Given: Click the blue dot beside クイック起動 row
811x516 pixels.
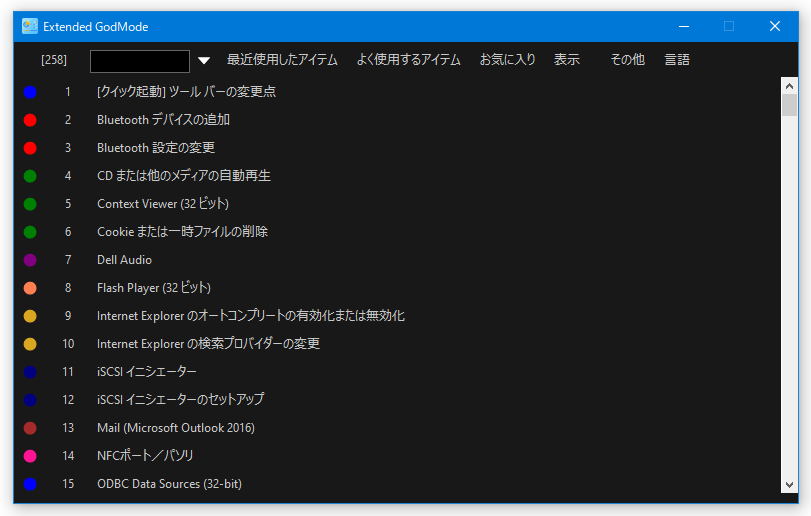Looking at the screenshot, I should tap(30, 92).
